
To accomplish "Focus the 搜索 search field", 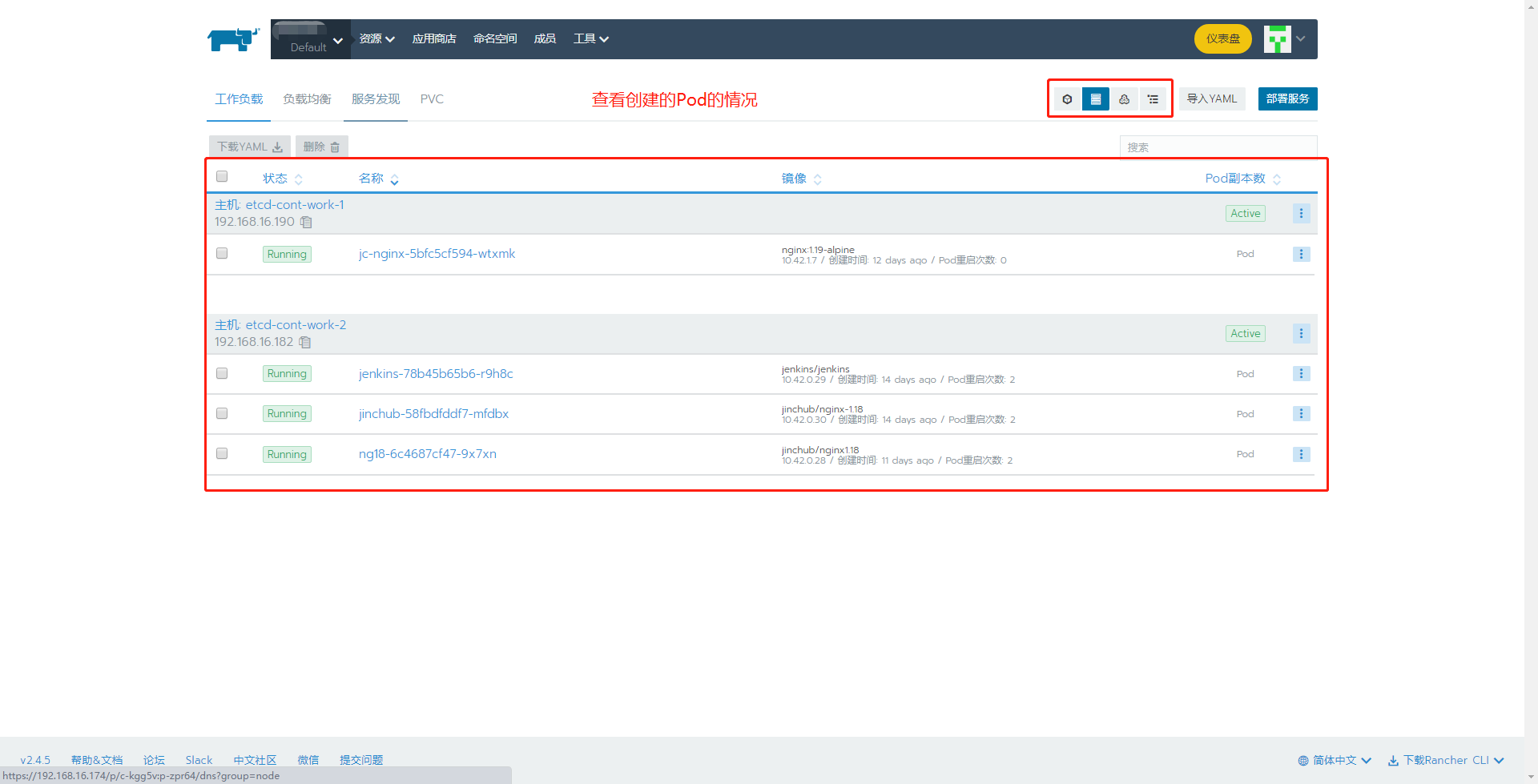I will (x=1218, y=147).
